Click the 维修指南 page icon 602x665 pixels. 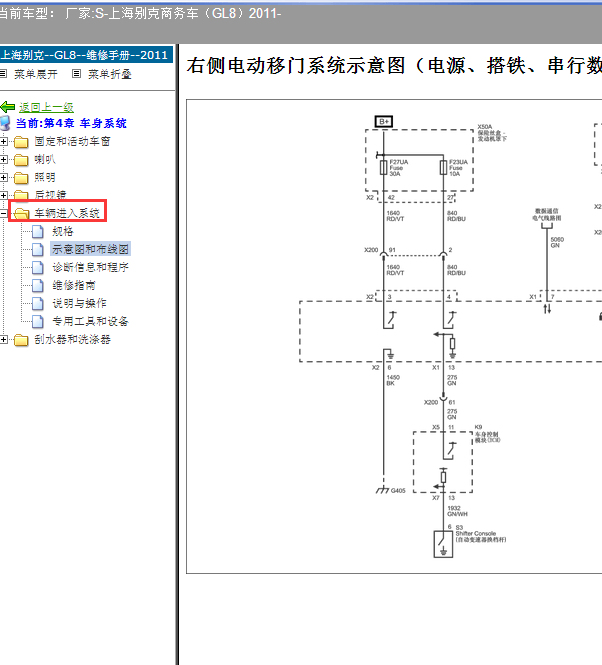(38, 285)
